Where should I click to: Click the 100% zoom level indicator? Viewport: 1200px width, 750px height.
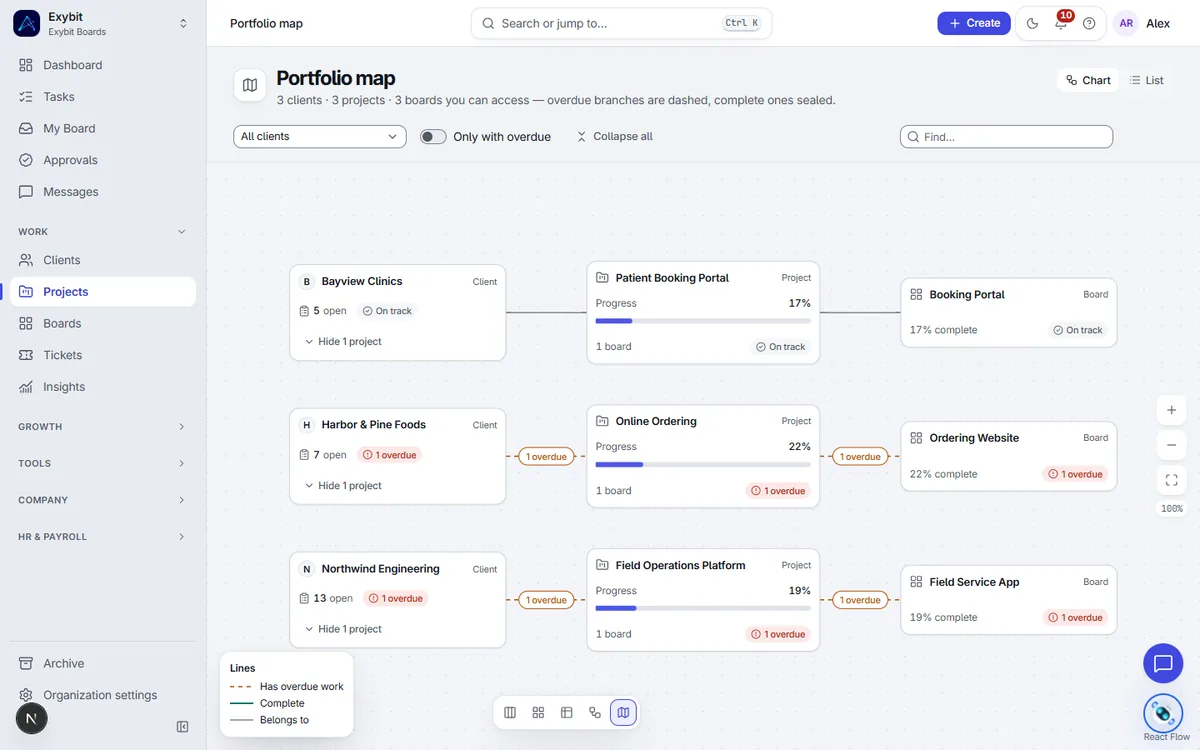[1171, 509]
